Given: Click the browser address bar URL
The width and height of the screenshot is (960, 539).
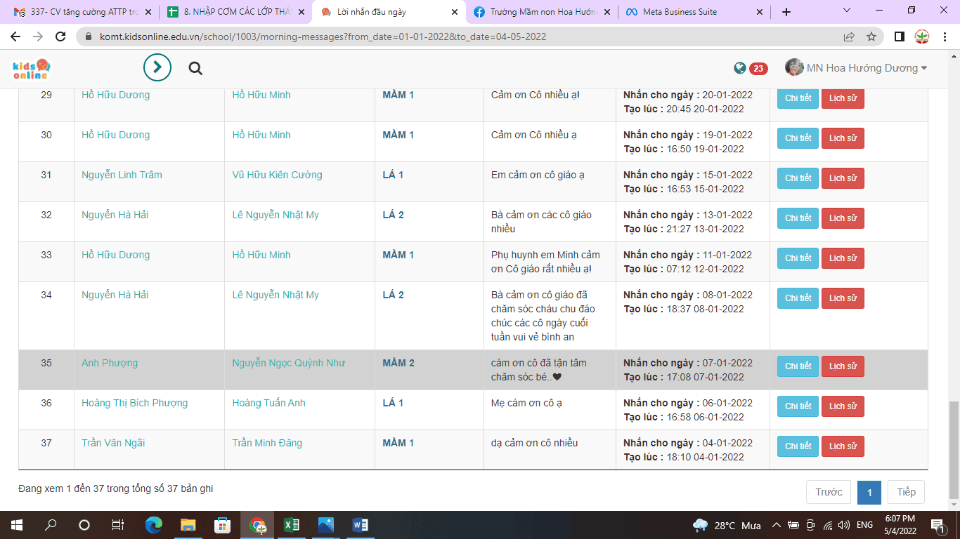Looking at the screenshot, I should 320,36.
